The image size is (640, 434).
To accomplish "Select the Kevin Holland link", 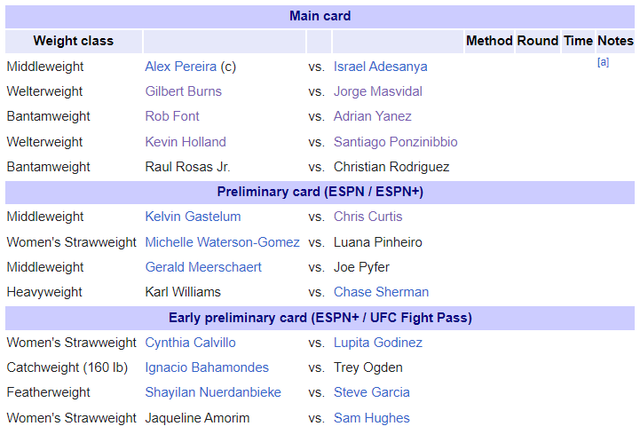I will pyautogui.click(x=185, y=142).
